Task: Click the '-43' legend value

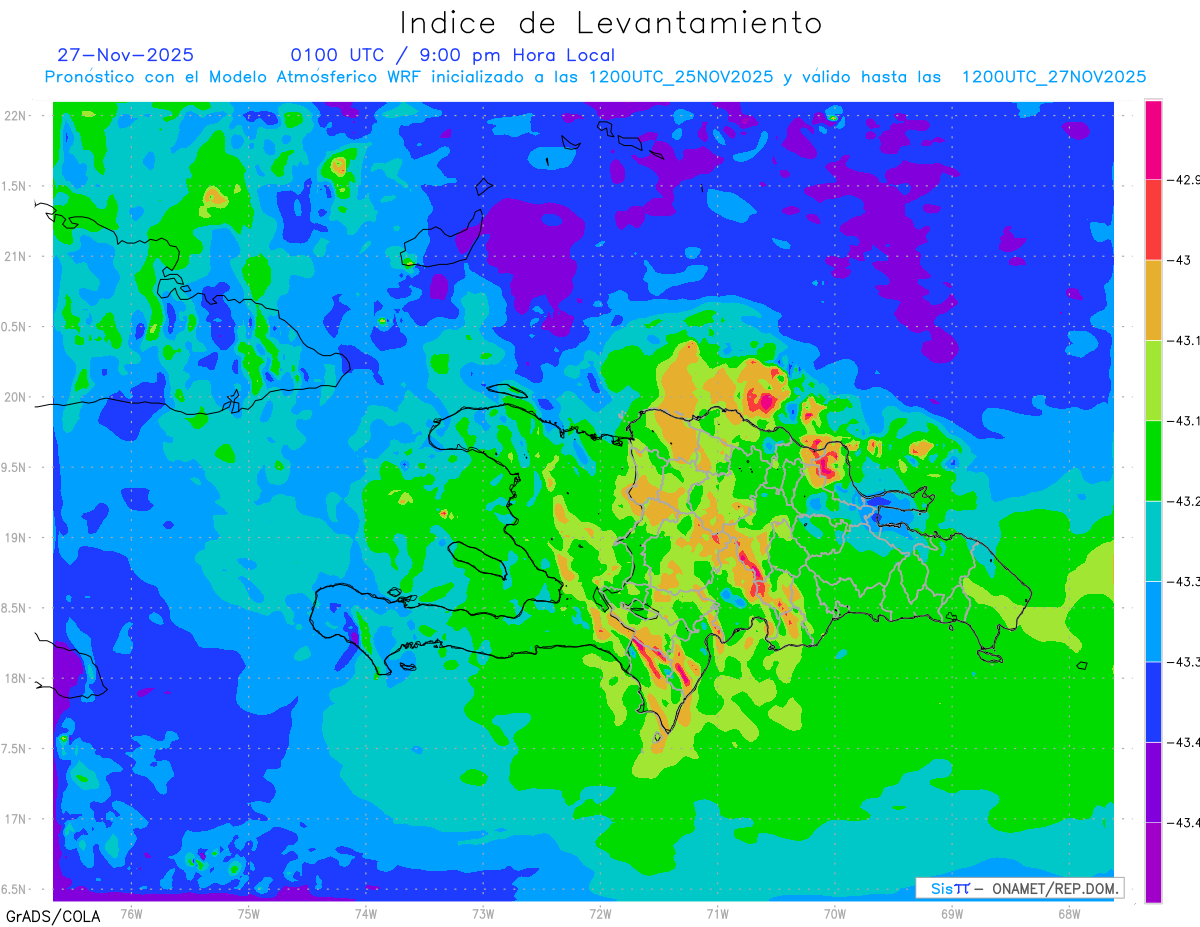Action: click(x=1178, y=260)
